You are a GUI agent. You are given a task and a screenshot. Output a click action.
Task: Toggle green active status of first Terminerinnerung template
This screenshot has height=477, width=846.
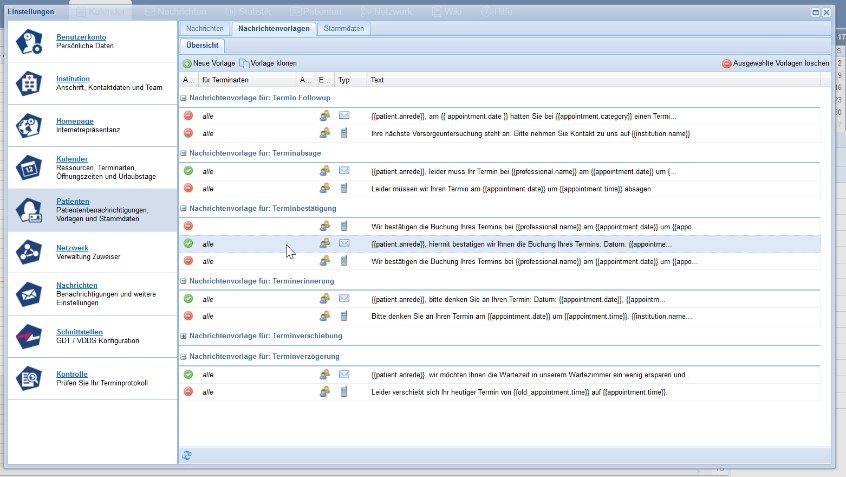coord(188,298)
